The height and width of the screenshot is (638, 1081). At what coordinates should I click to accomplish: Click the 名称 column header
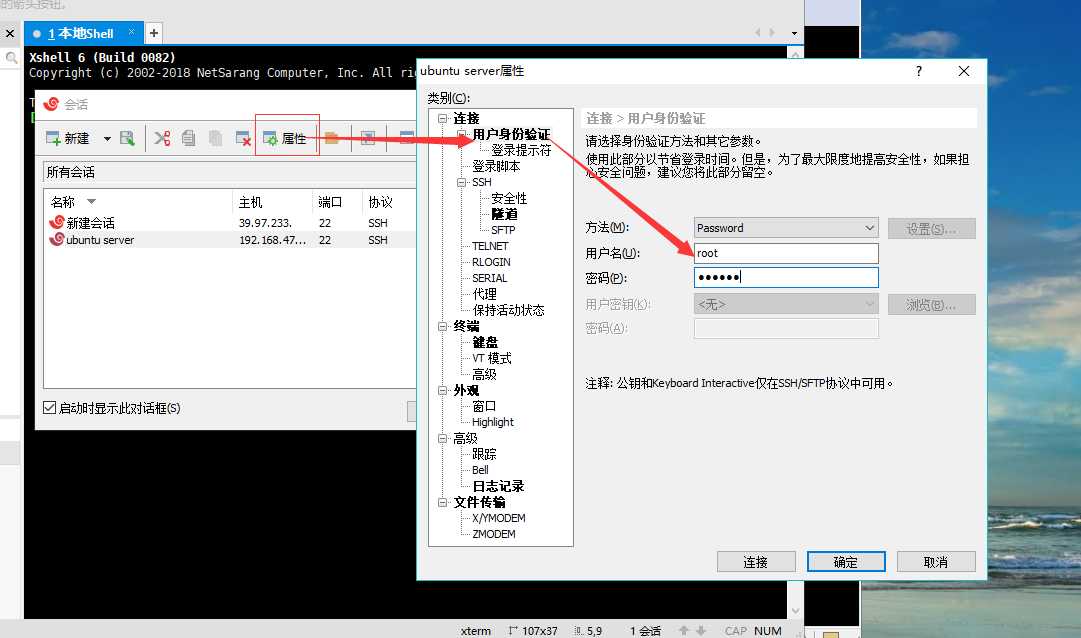pos(62,202)
